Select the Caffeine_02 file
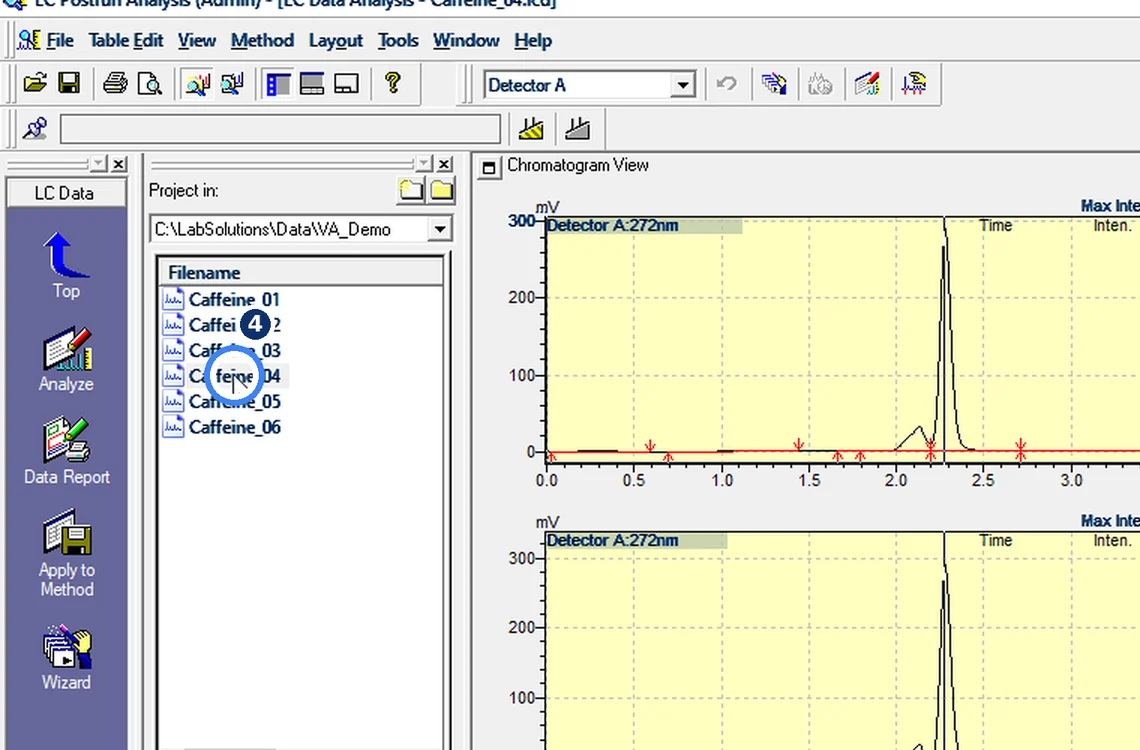This screenshot has width=1140, height=750. click(x=221, y=325)
